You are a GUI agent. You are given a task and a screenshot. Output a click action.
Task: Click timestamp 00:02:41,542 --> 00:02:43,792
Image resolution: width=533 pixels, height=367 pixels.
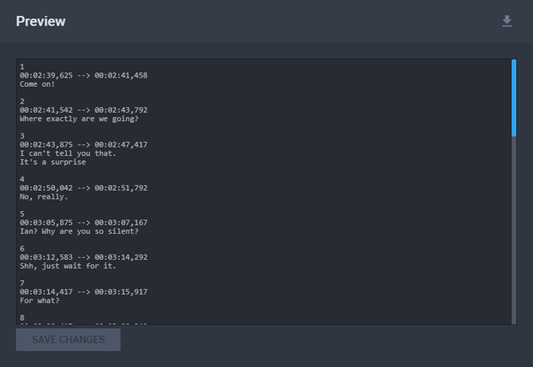[84, 110]
